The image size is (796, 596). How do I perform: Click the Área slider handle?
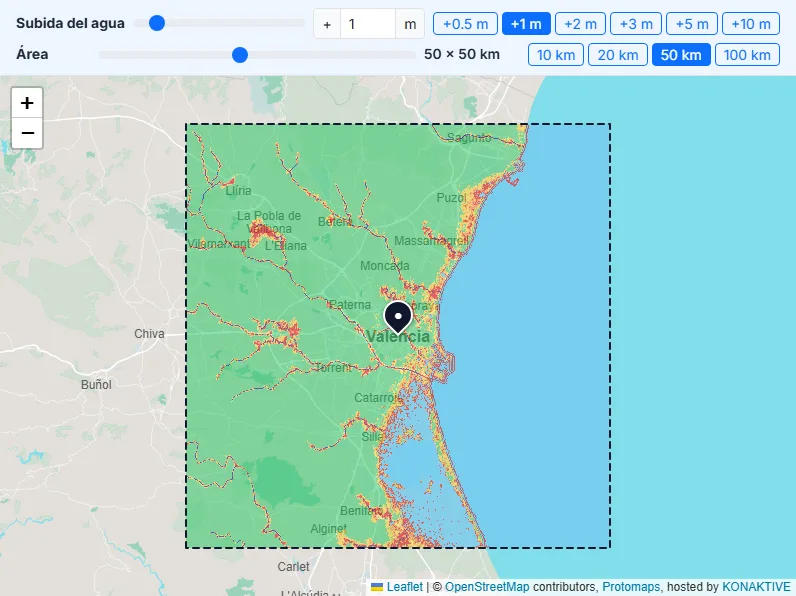click(x=240, y=54)
